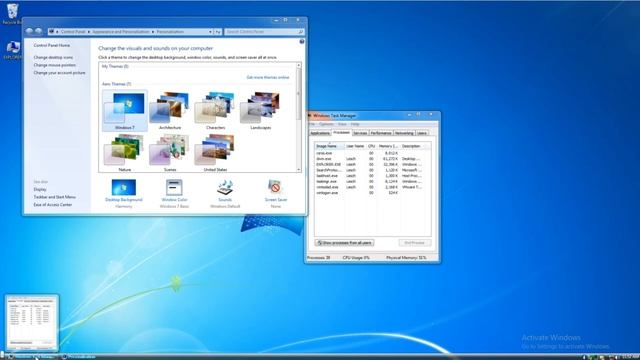
Task: Click the Control Panel breadcrumb
Action: [x=73, y=31]
